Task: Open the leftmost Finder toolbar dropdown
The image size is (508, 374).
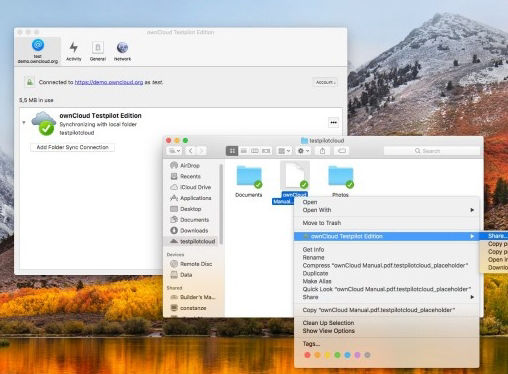Action: (174, 151)
